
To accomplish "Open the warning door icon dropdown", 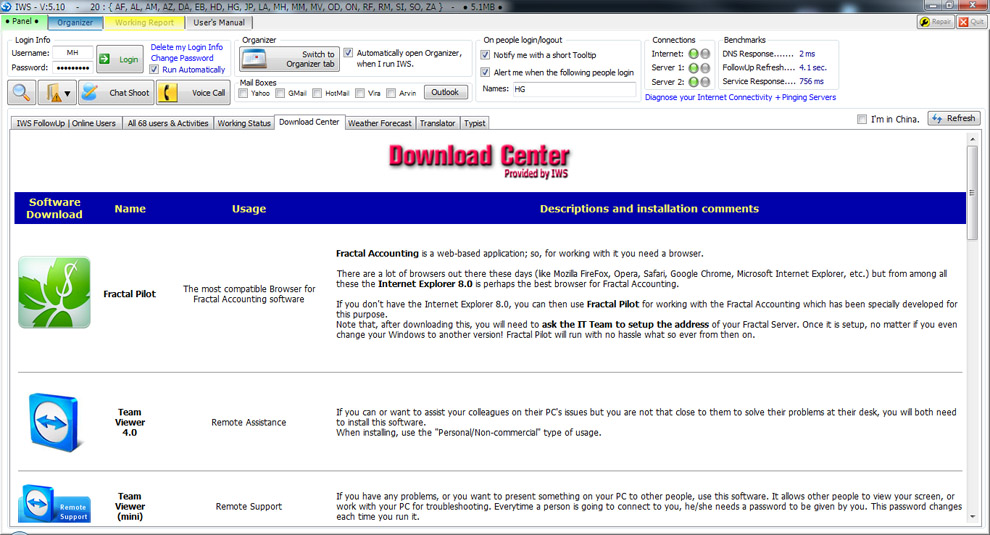I will tap(57, 92).
